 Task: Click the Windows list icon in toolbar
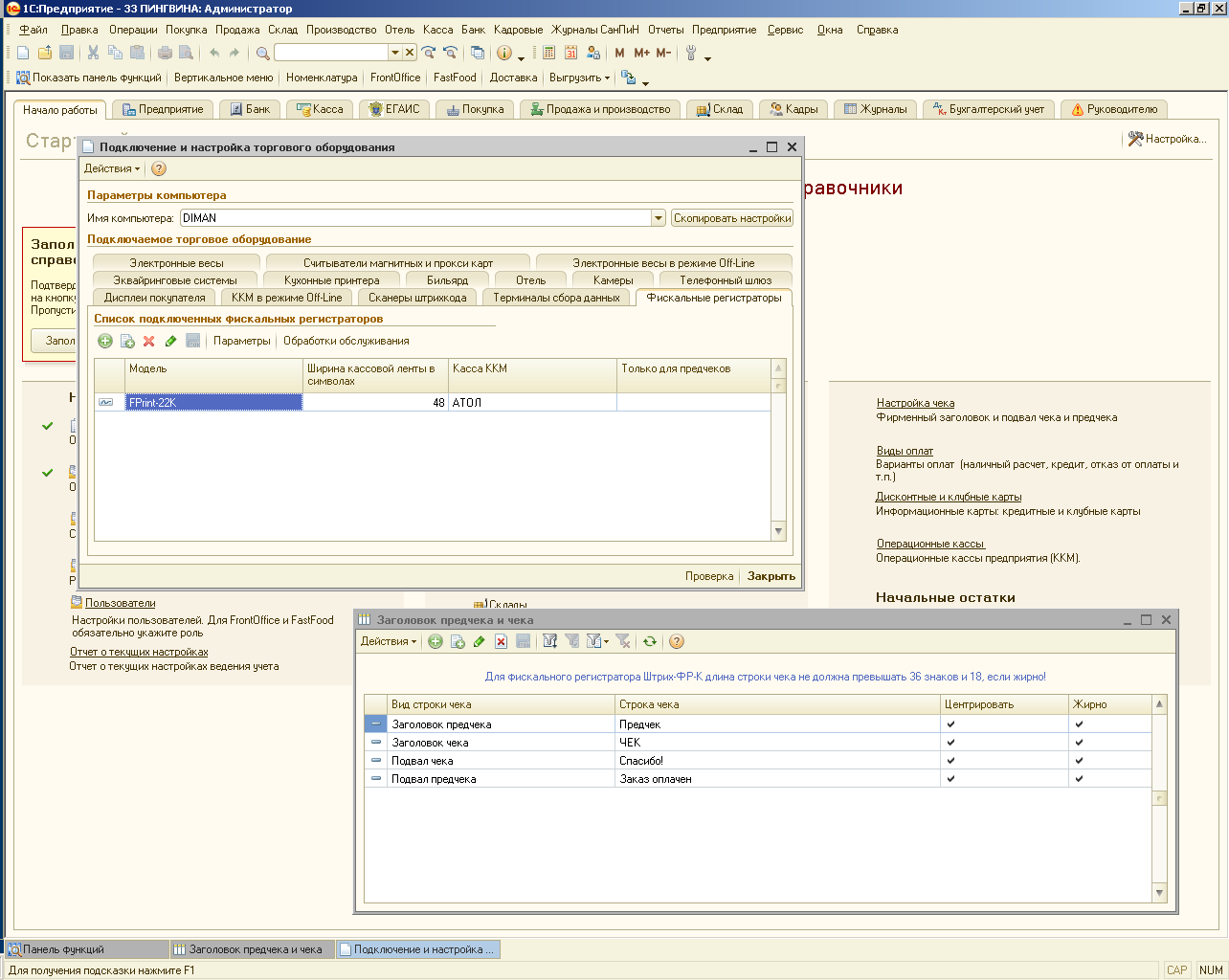[478, 53]
